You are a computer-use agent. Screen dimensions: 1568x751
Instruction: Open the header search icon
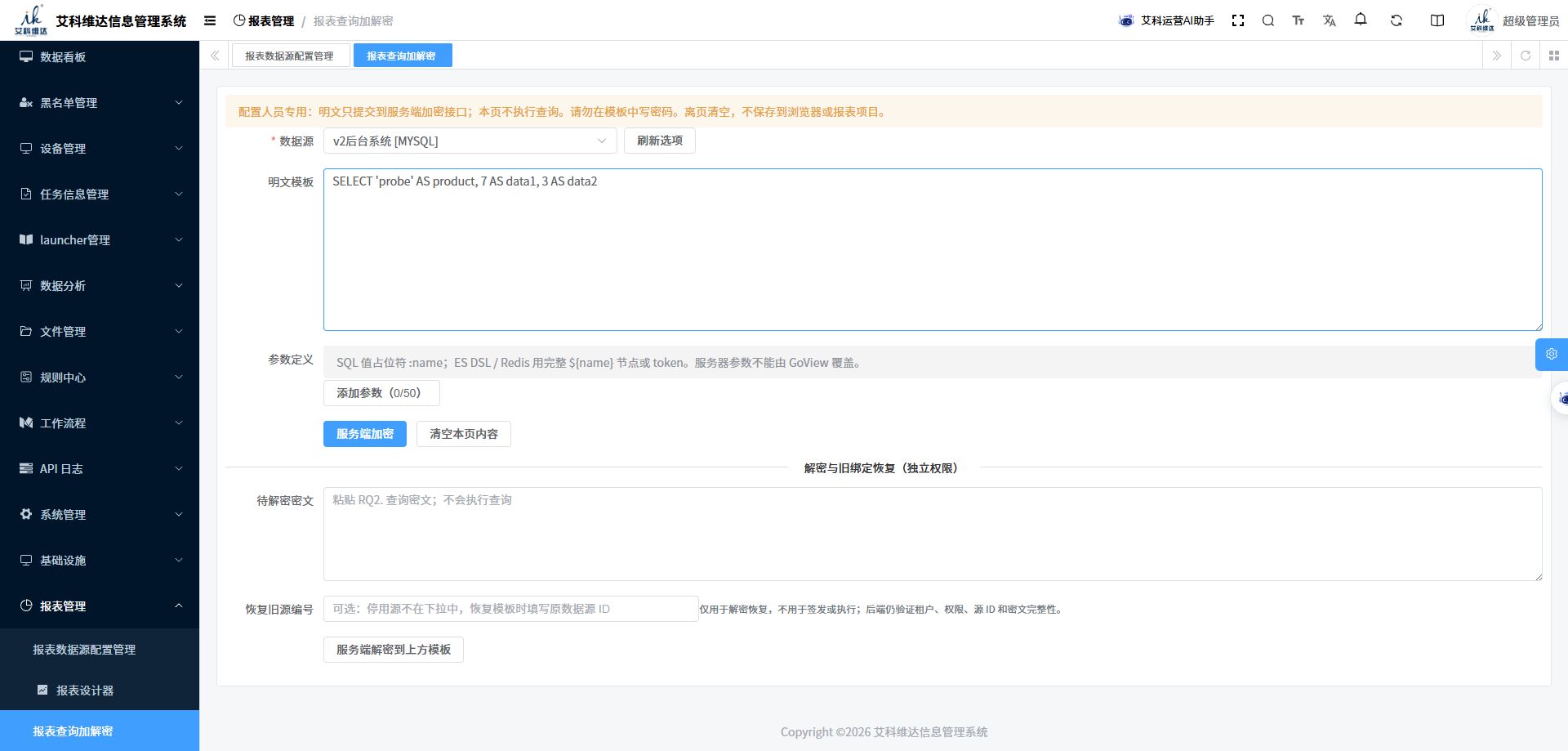click(x=1268, y=20)
